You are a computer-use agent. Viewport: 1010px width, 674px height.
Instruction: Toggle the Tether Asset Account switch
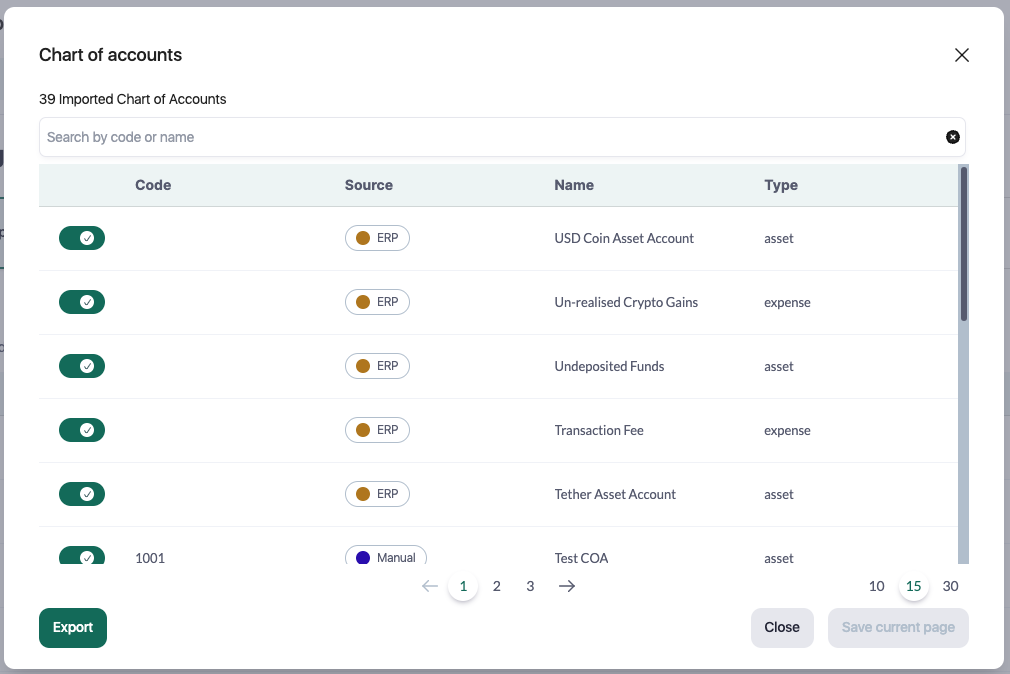82,494
